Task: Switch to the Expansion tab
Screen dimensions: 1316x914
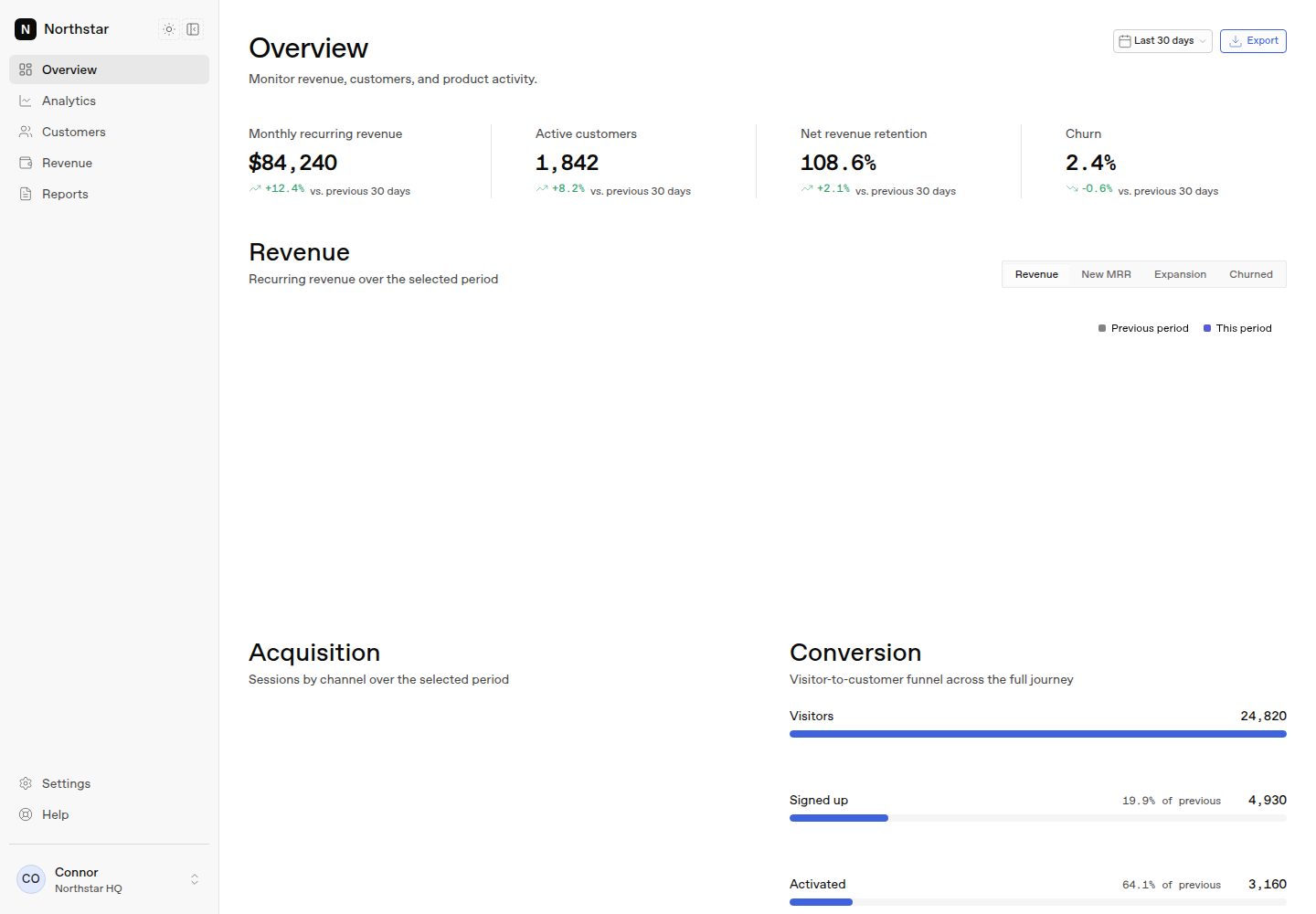Action: (x=1180, y=274)
